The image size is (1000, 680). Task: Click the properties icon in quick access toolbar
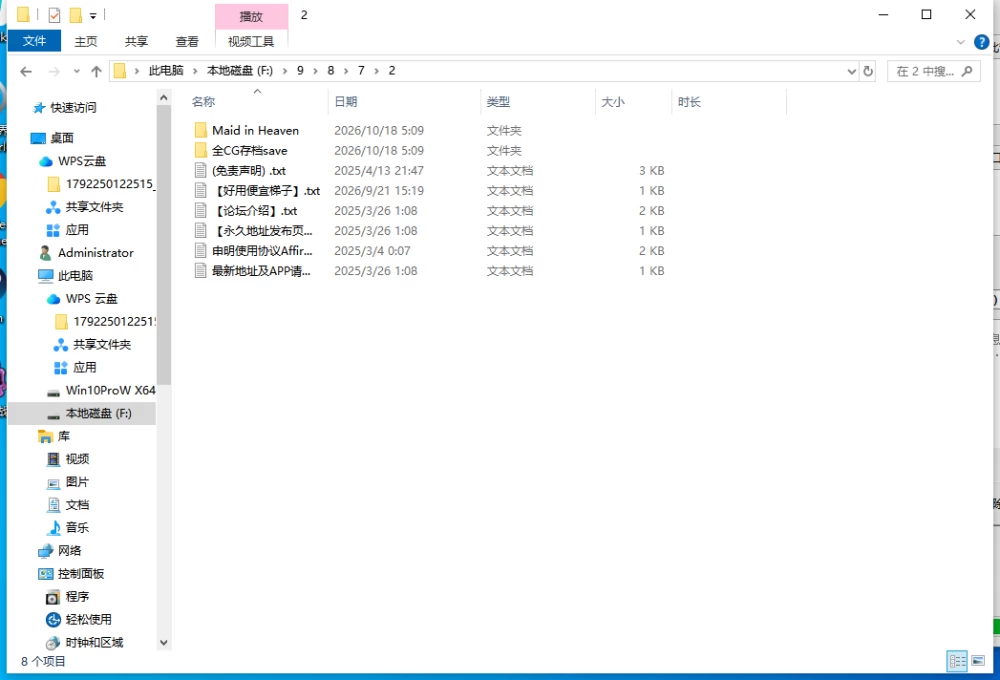(x=54, y=15)
